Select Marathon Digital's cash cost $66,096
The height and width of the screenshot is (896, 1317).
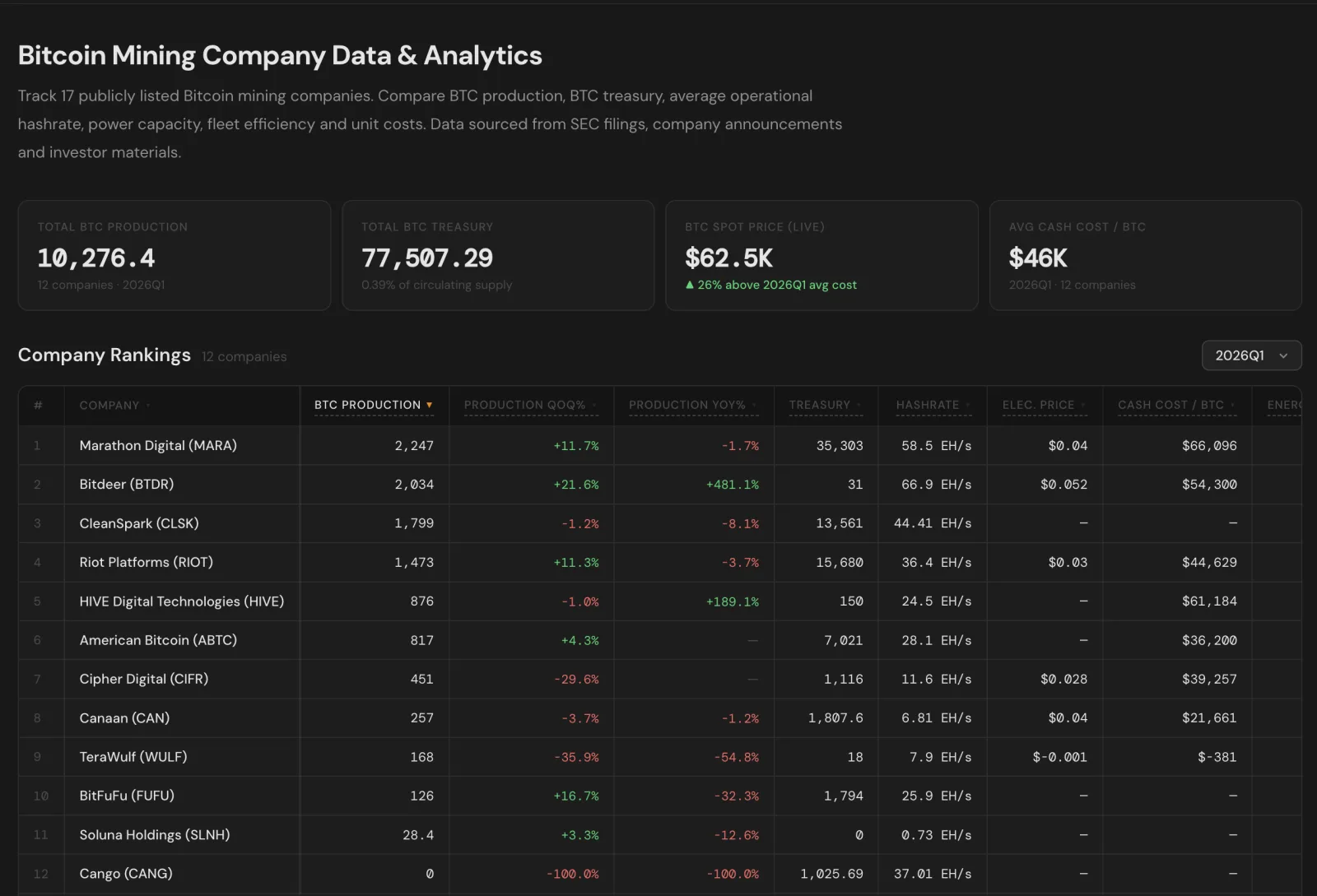[1209, 446]
